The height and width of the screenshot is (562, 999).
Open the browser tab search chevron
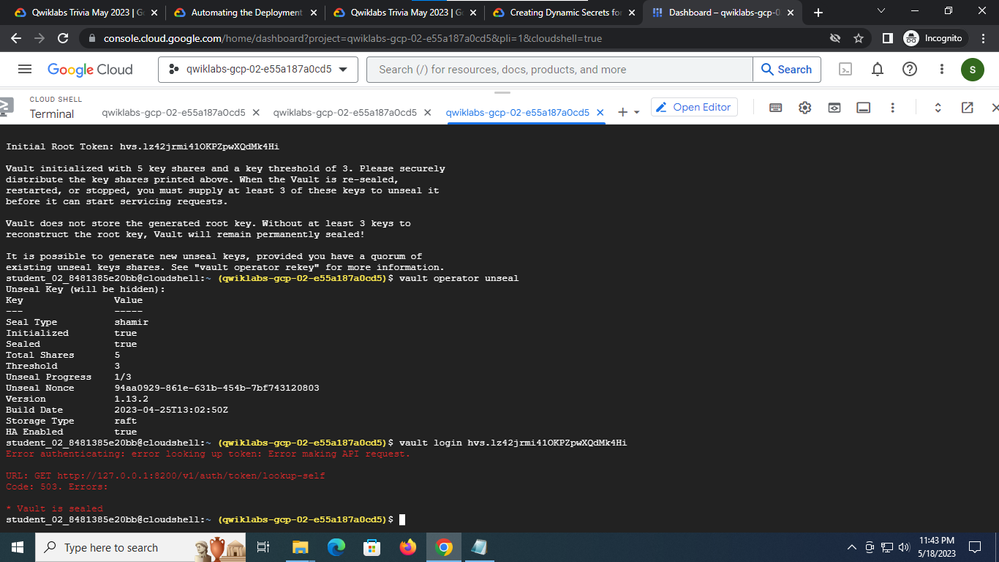pyautogui.click(x=881, y=11)
